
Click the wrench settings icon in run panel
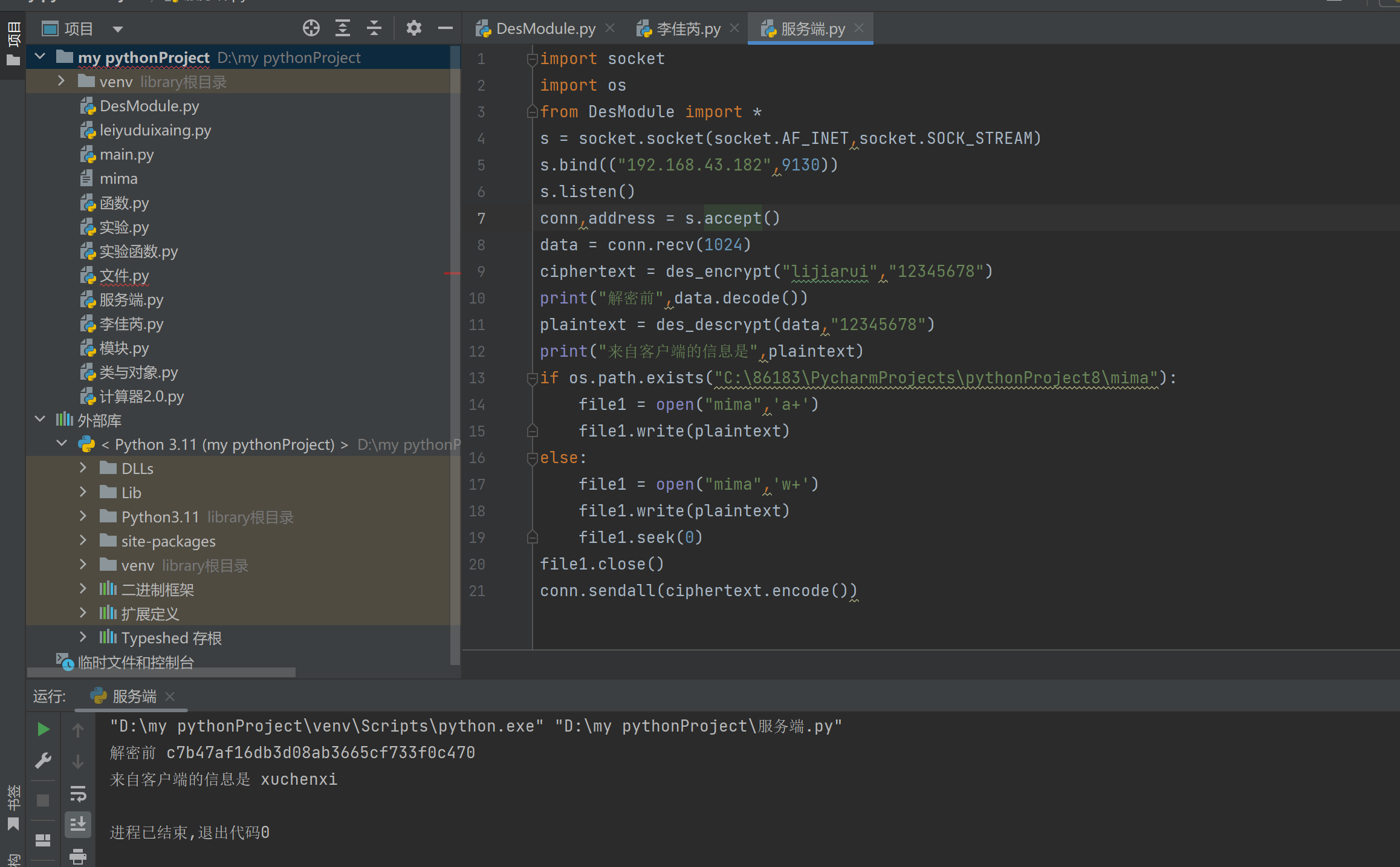(43, 760)
